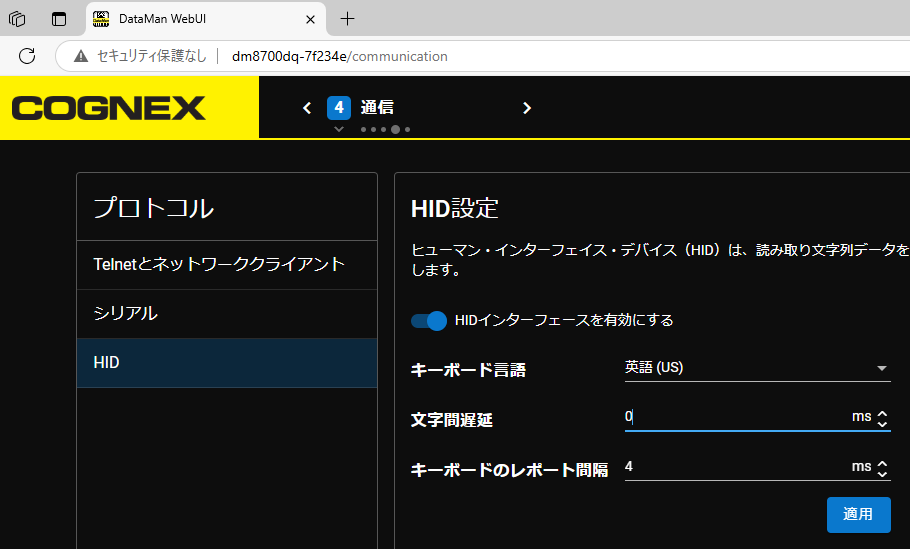Expand the step list chevron below badge

click(x=339, y=129)
